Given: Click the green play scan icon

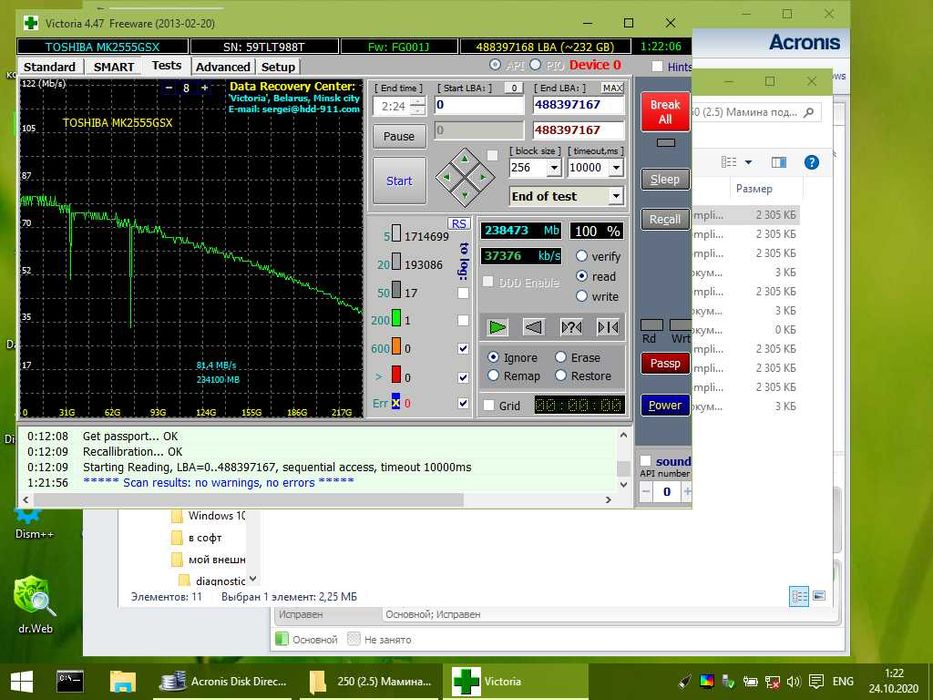Looking at the screenshot, I should (x=497, y=327).
